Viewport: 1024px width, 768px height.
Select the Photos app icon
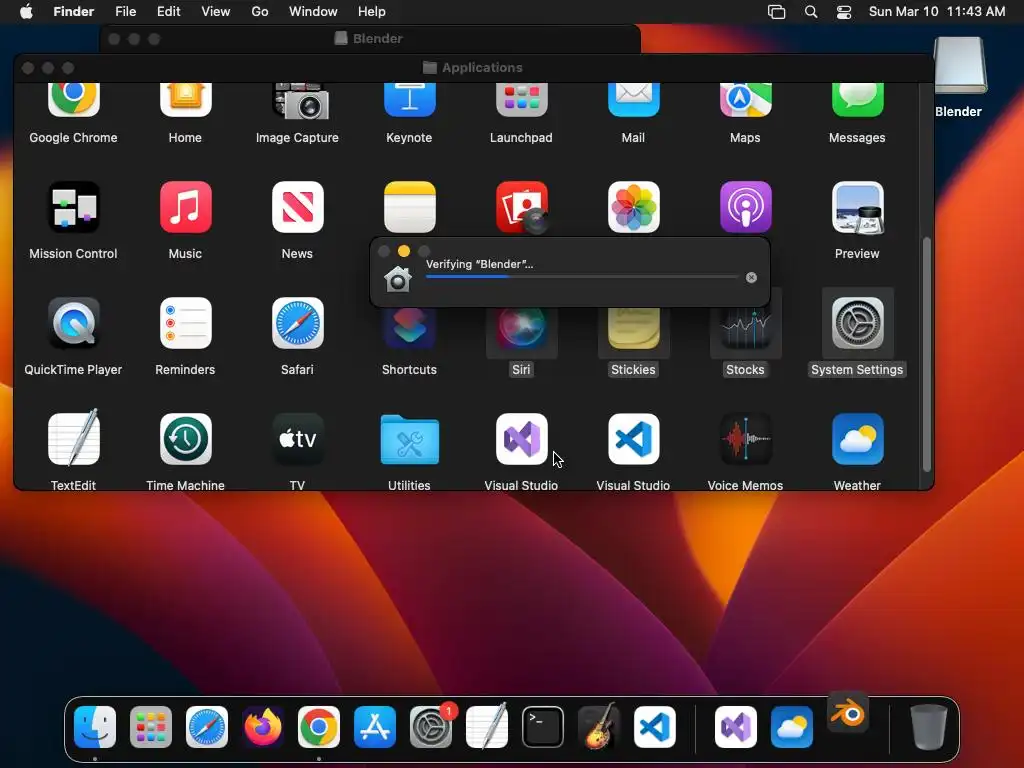point(633,207)
